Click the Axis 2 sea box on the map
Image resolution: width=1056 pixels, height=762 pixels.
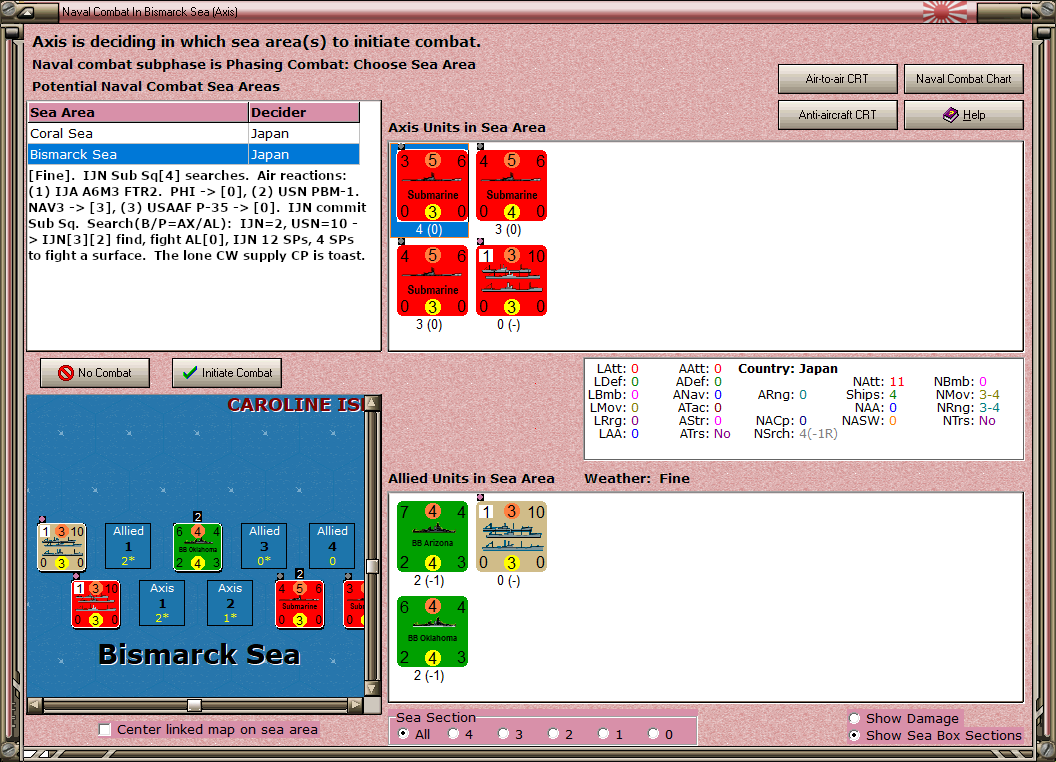[x=230, y=603]
